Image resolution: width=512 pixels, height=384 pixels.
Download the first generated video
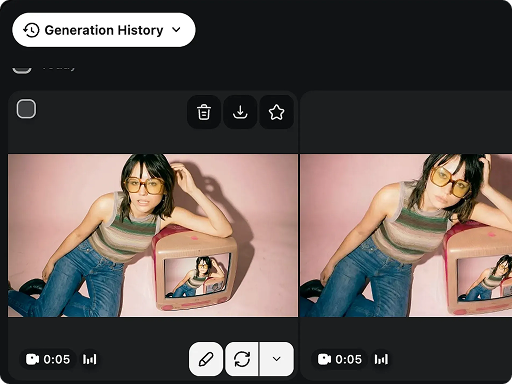pyautogui.click(x=240, y=112)
